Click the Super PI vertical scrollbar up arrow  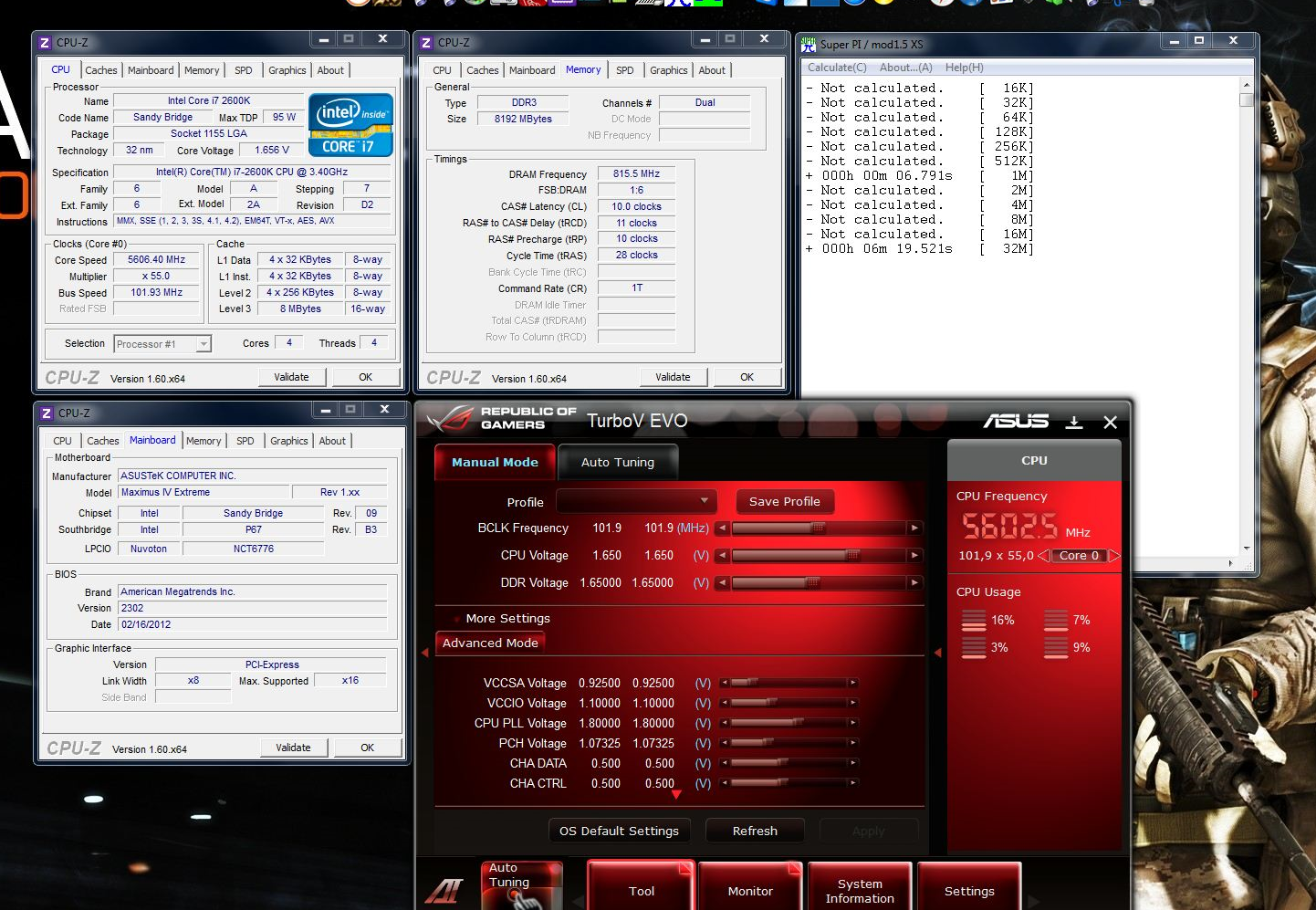point(1247,85)
